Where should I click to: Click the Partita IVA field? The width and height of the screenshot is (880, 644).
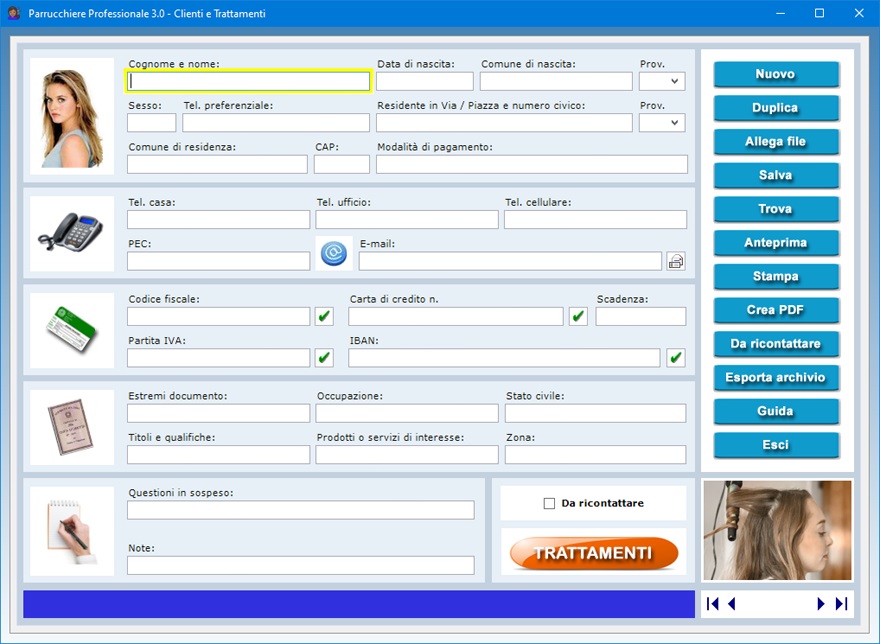click(218, 358)
